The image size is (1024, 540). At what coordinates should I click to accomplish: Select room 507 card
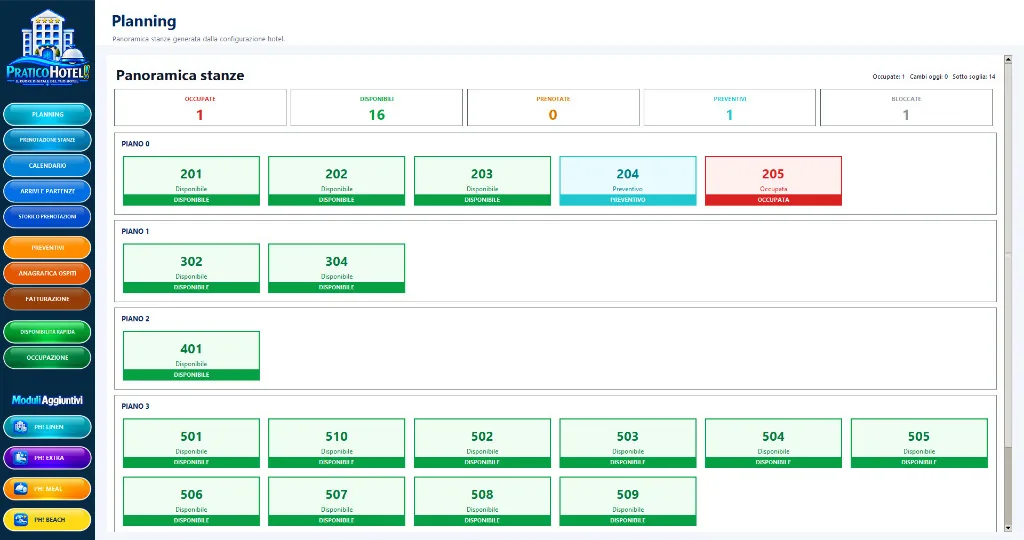click(336, 501)
